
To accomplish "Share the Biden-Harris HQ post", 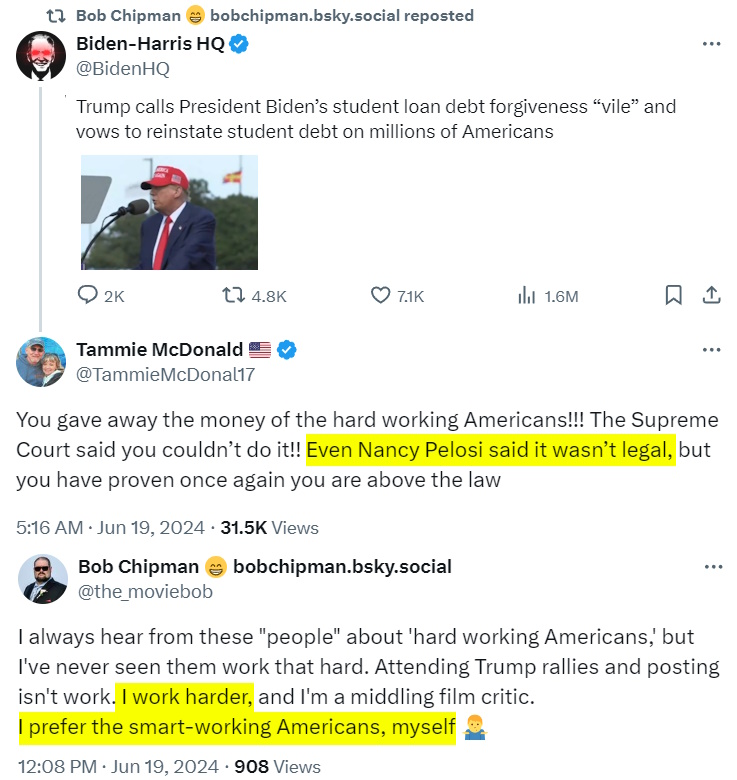I will pyautogui.click(x=711, y=295).
